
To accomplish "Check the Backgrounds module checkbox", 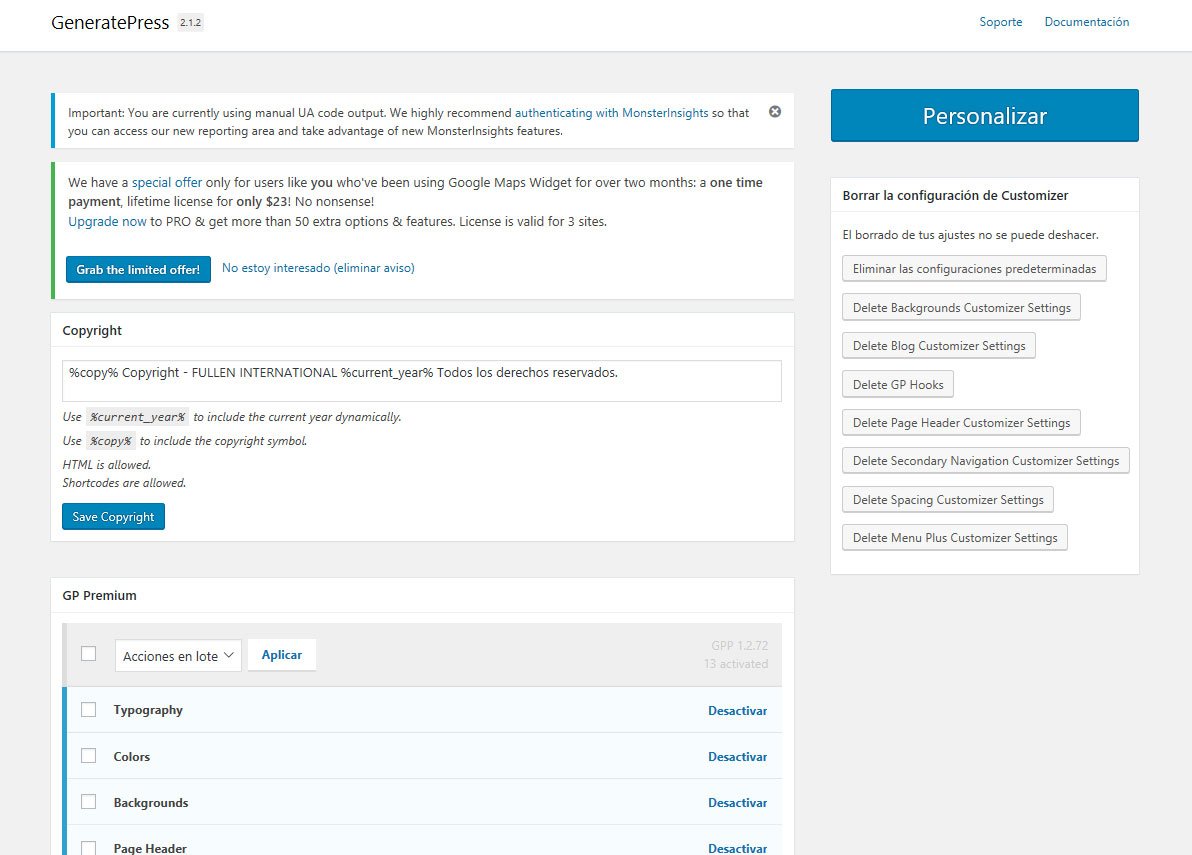I will point(89,802).
